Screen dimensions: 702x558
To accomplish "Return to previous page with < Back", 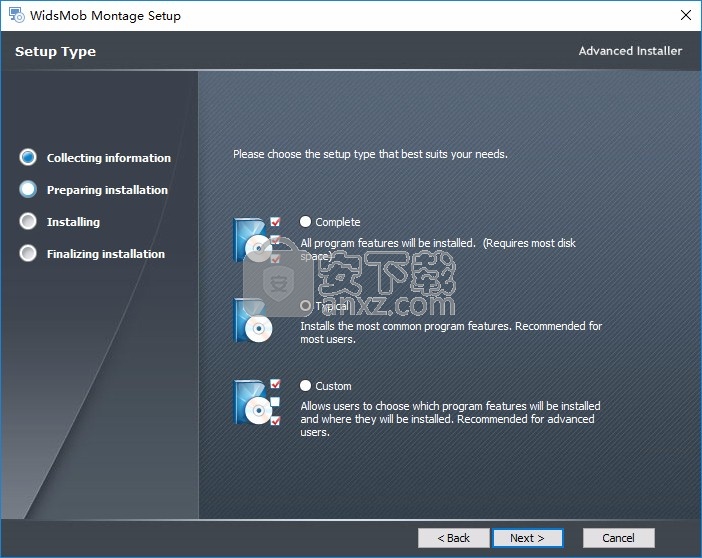I will coord(454,538).
